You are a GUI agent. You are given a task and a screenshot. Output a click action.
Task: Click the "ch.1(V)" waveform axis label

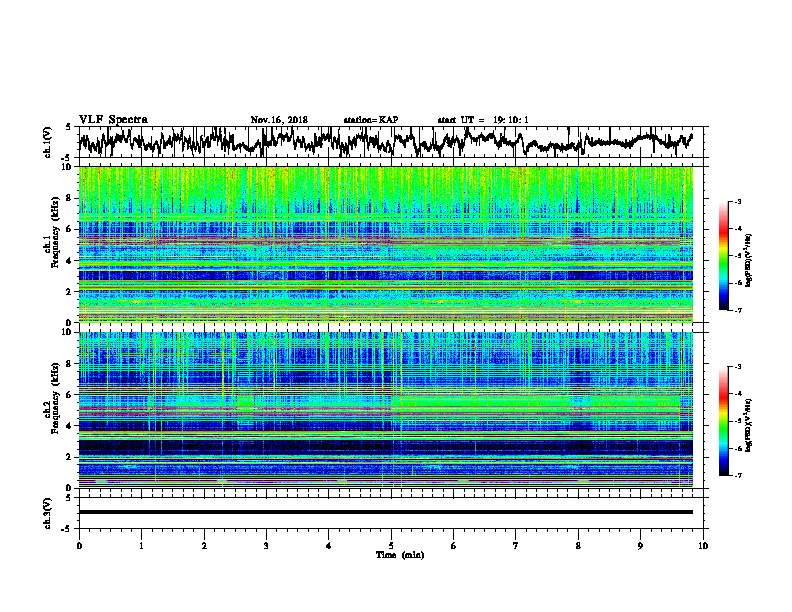(x=48, y=142)
